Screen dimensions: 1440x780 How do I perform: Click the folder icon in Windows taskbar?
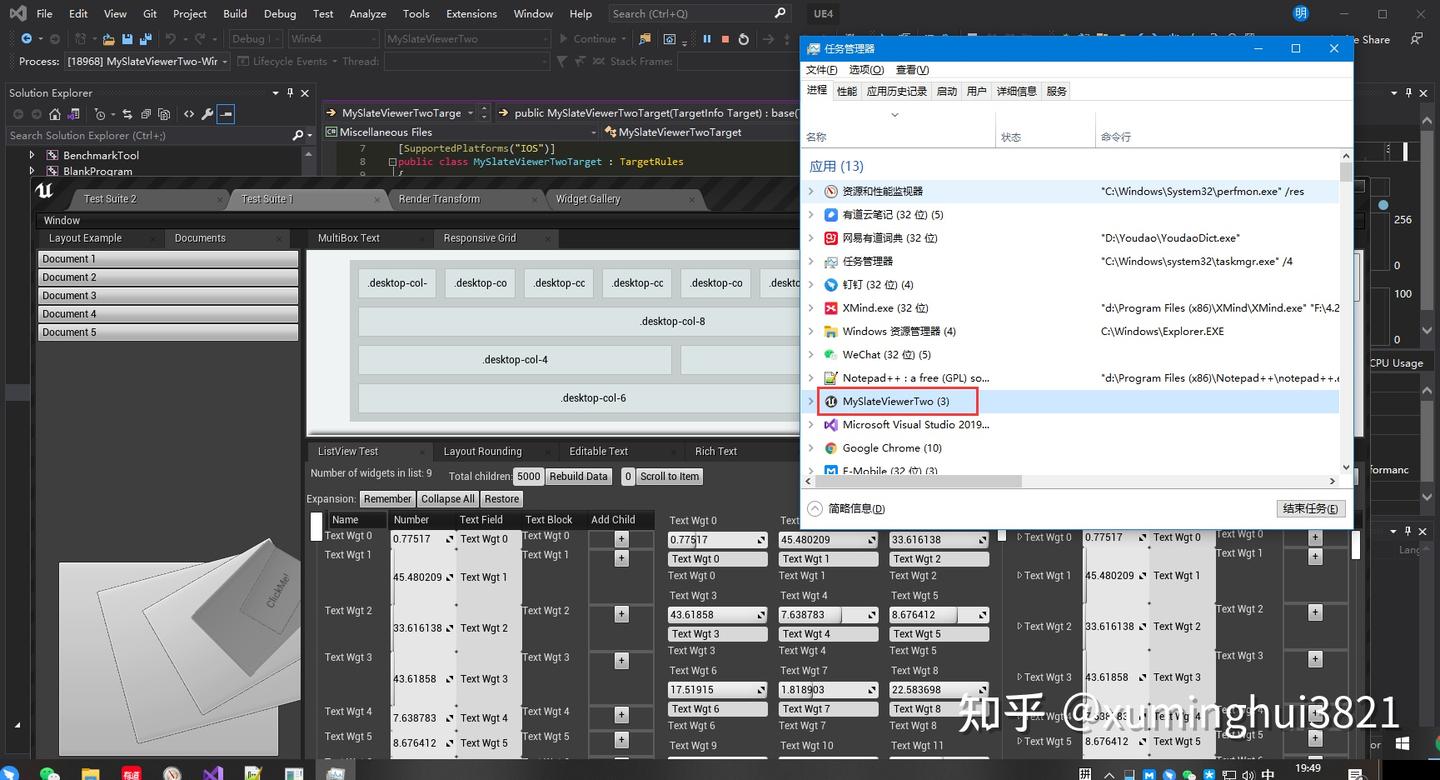(90, 772)
